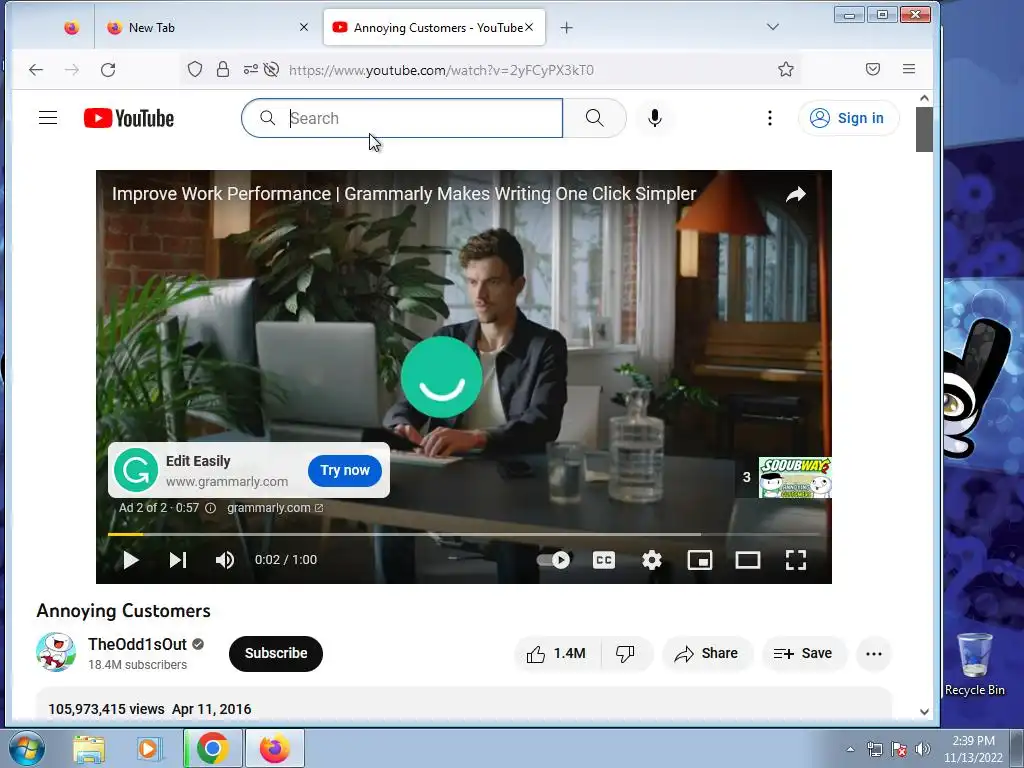Show hidden system tray icons
This screenshot has height=768, width=1024.
(x=850, y=749)
